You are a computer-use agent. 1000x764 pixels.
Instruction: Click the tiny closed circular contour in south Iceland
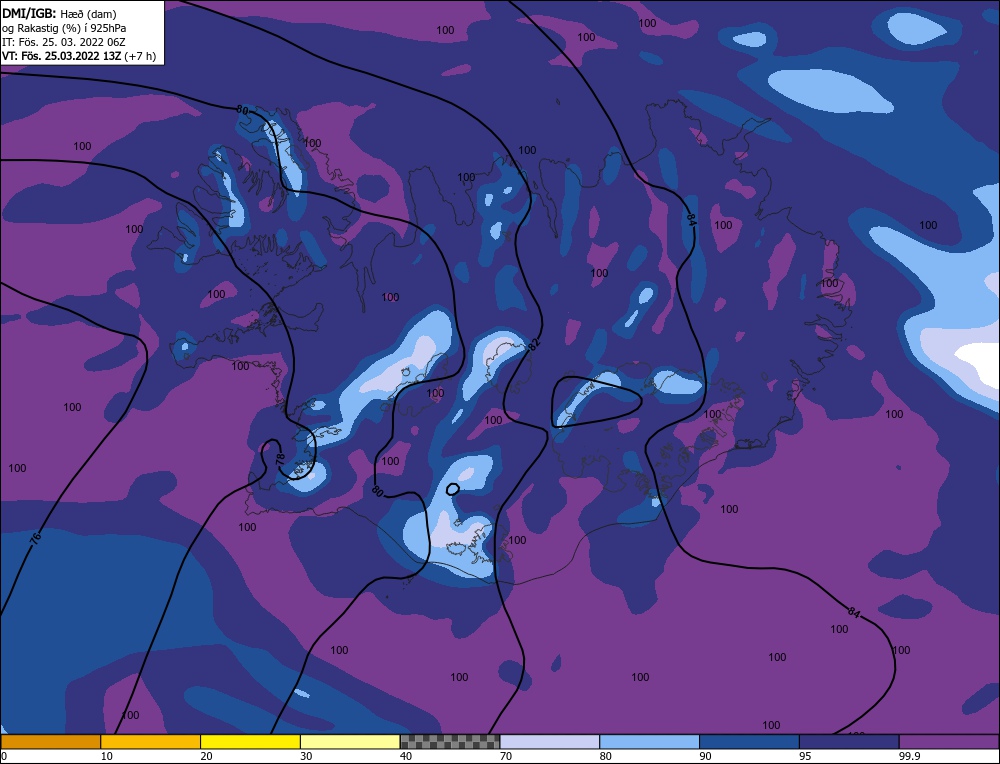point(452,489)
